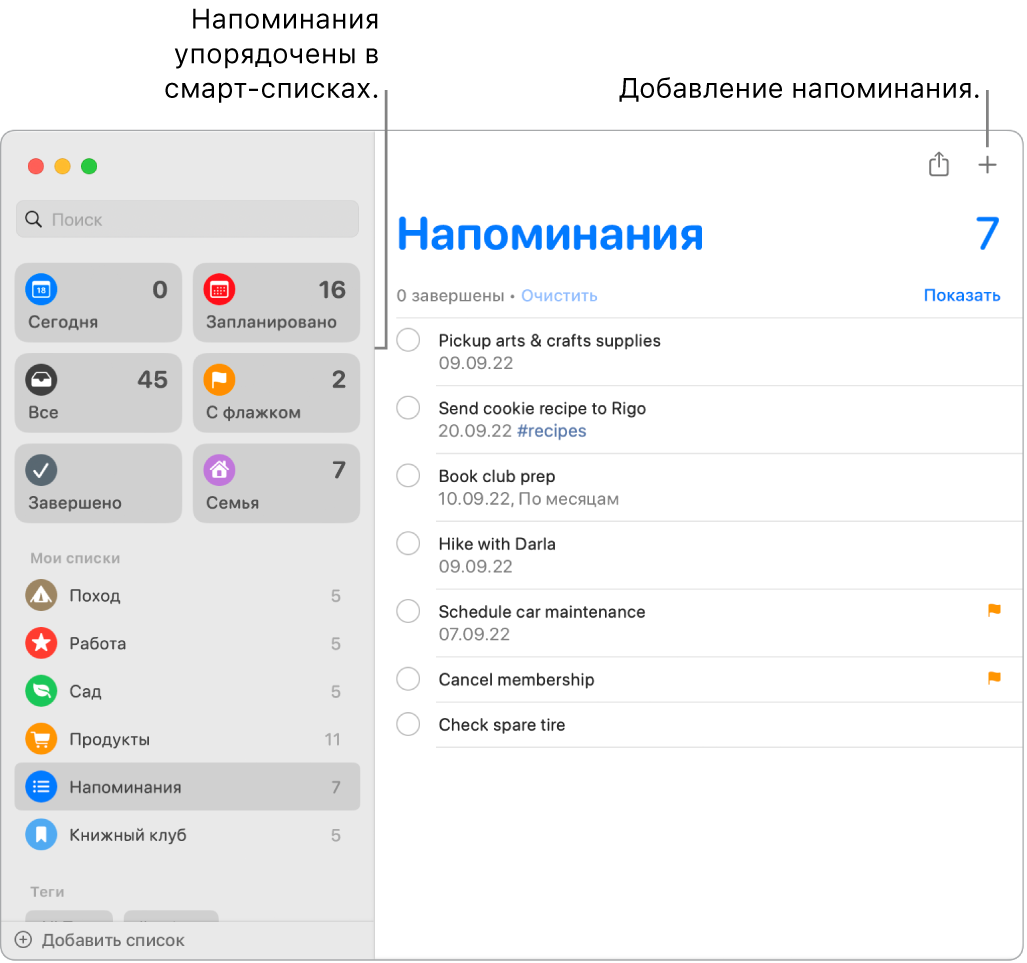Open the Запланировано smart list
The image size is (1027, 963).
(276, 303)
